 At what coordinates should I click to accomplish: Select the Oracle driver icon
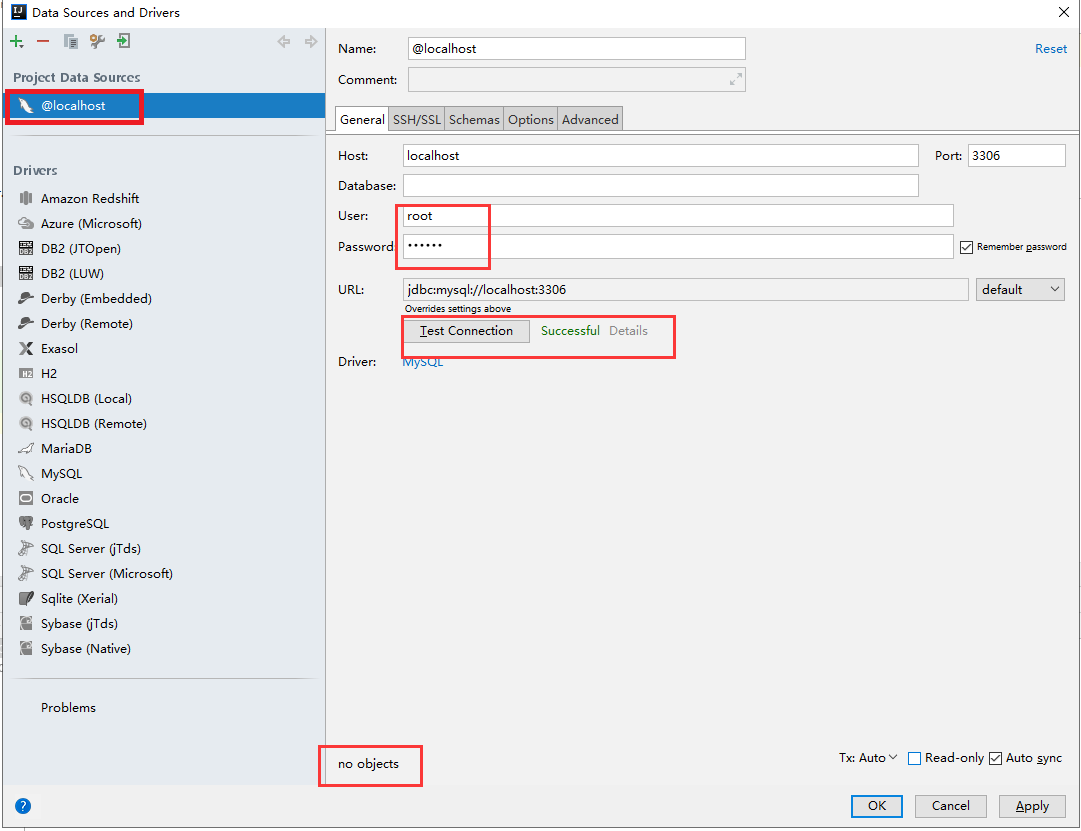(x=26, y=499)
